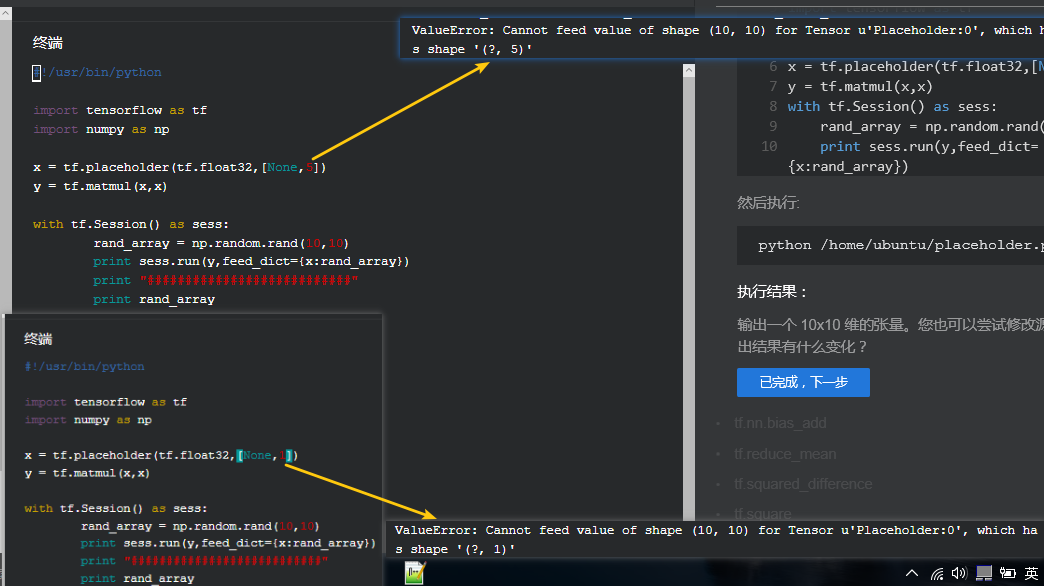1044x586 pixels.
Task: Expand hidden system tray icons chevron
Action: point(912,573)
